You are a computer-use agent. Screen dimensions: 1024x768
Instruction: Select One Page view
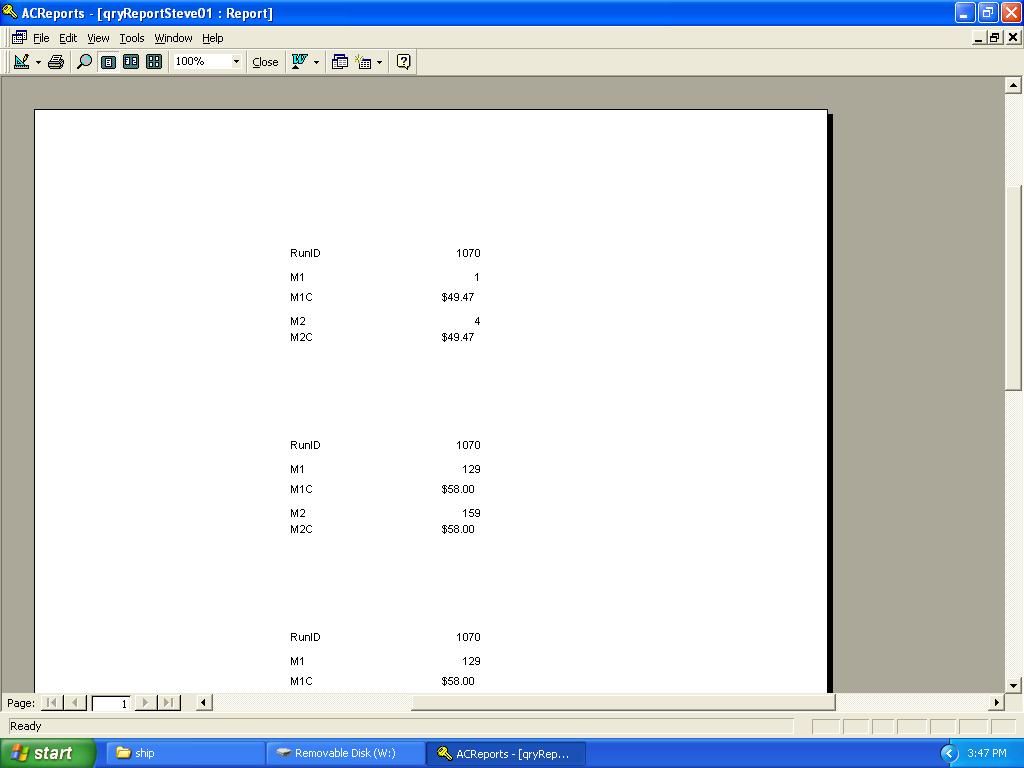[x=108, y=61]
